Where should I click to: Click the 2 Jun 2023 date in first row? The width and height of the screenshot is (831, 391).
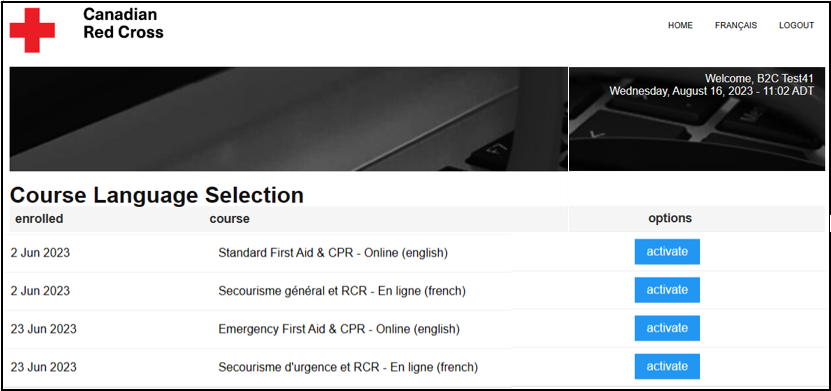click(x=40, y=253)
